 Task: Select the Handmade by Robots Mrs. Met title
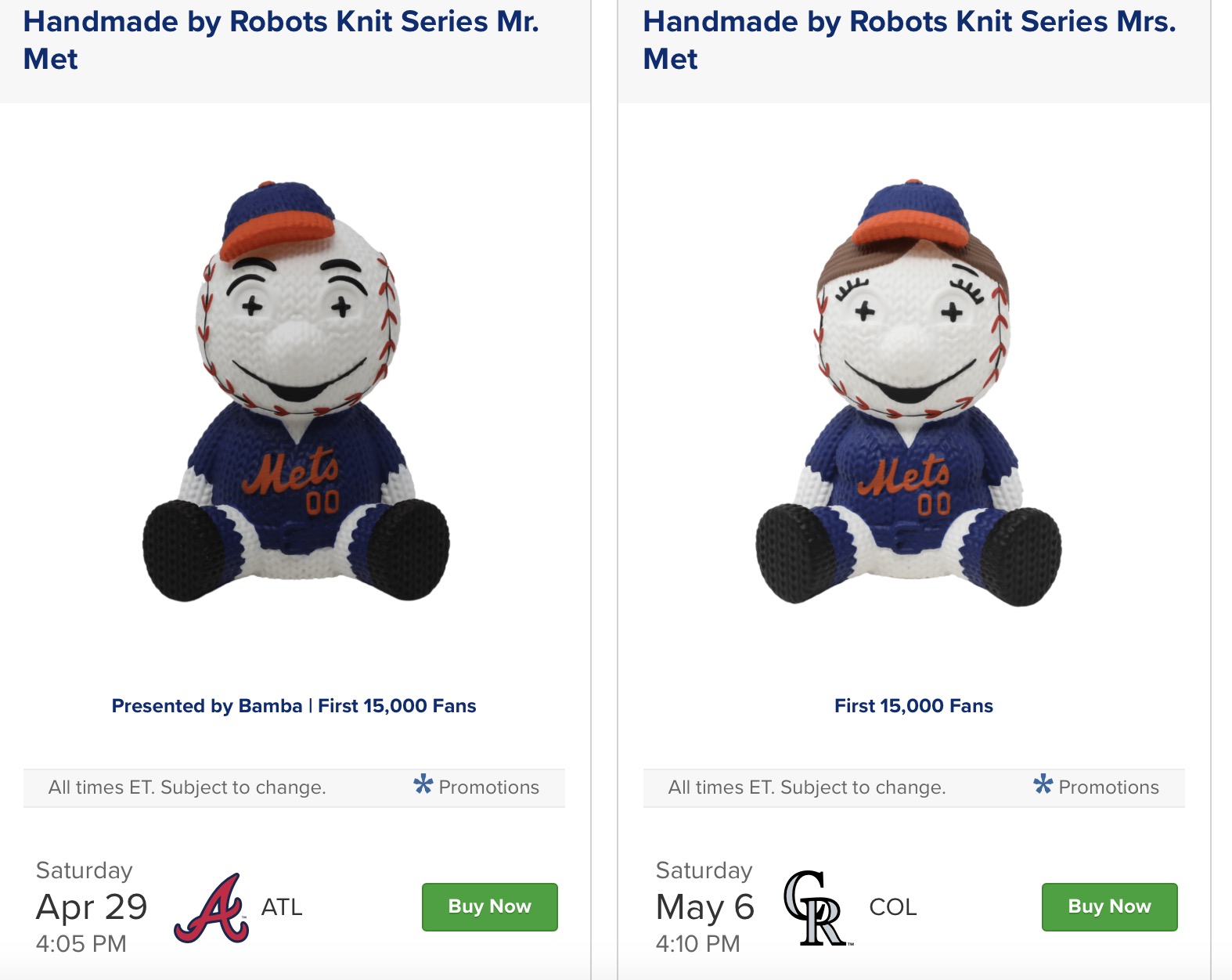910,40
